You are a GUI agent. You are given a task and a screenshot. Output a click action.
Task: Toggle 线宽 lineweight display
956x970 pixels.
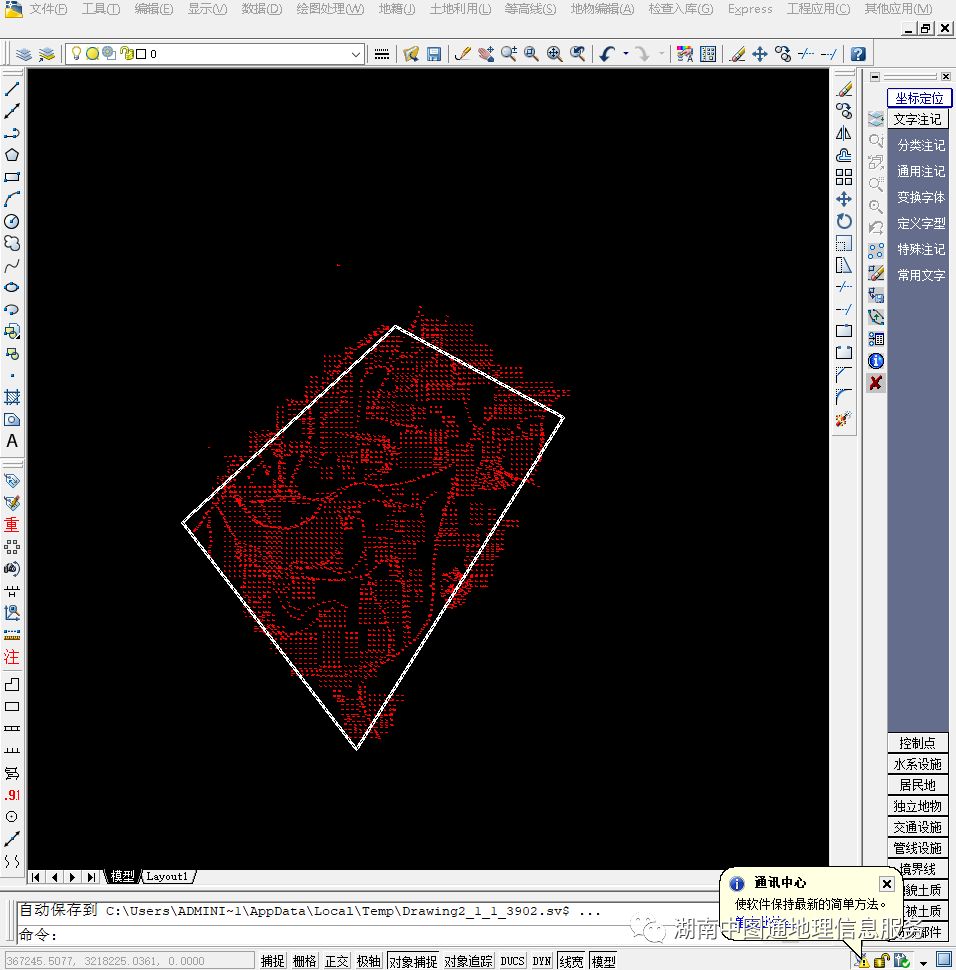coord(571,961)
